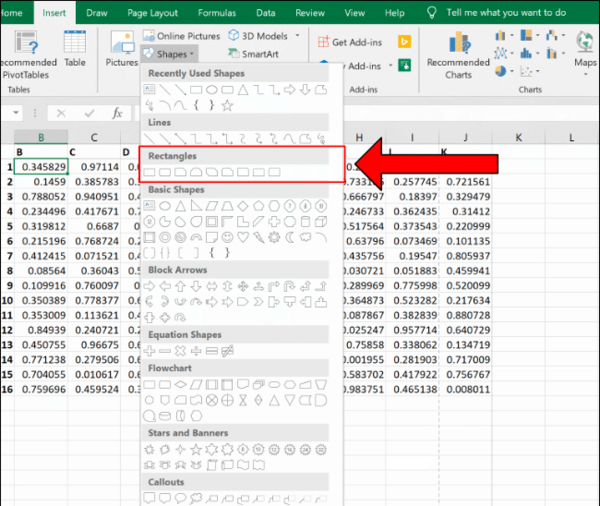
Task: Pick the flowchart decision diamond shape
Action: 180,384
